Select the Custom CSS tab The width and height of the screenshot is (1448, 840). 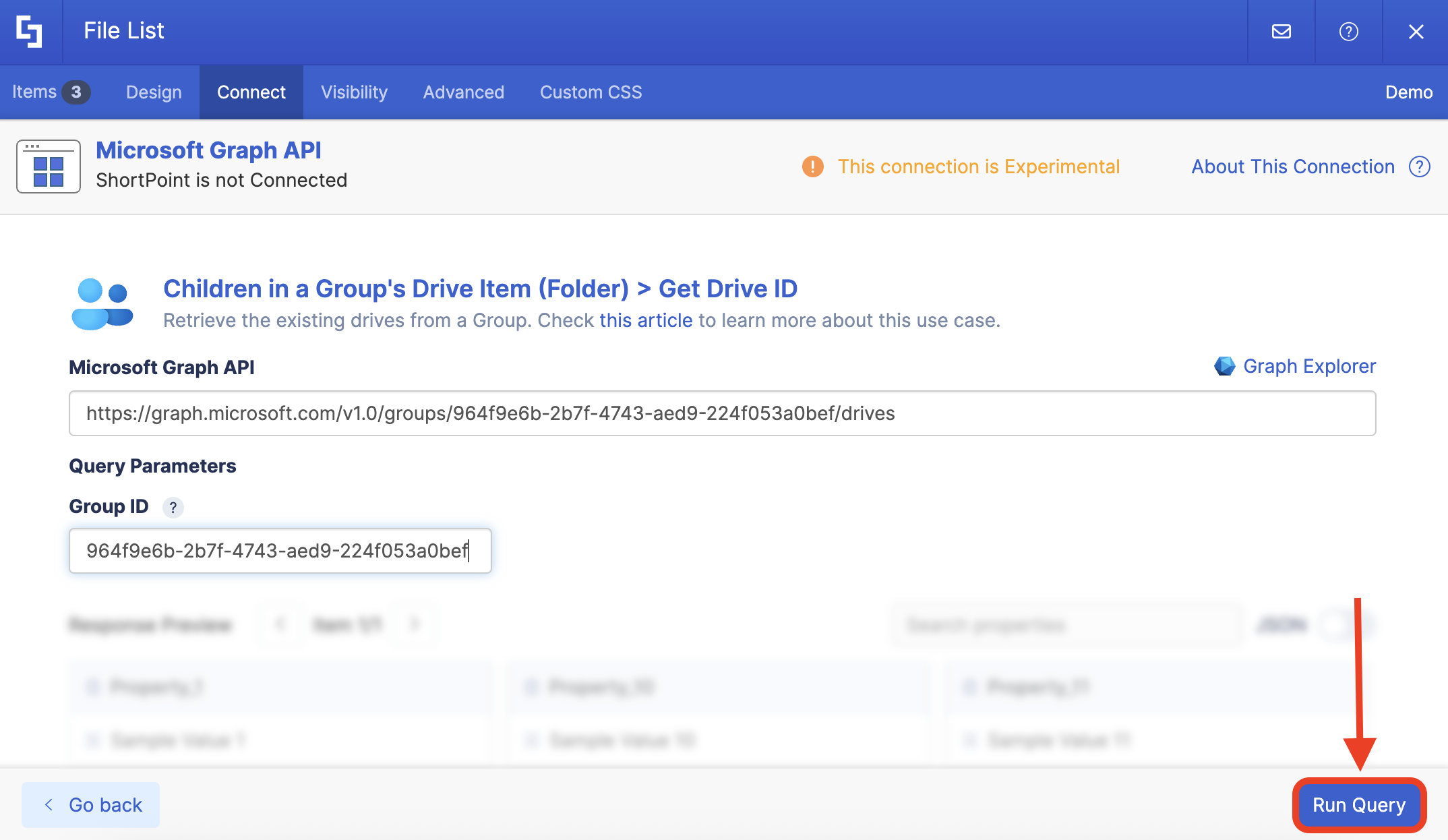[x=591, y=92]
